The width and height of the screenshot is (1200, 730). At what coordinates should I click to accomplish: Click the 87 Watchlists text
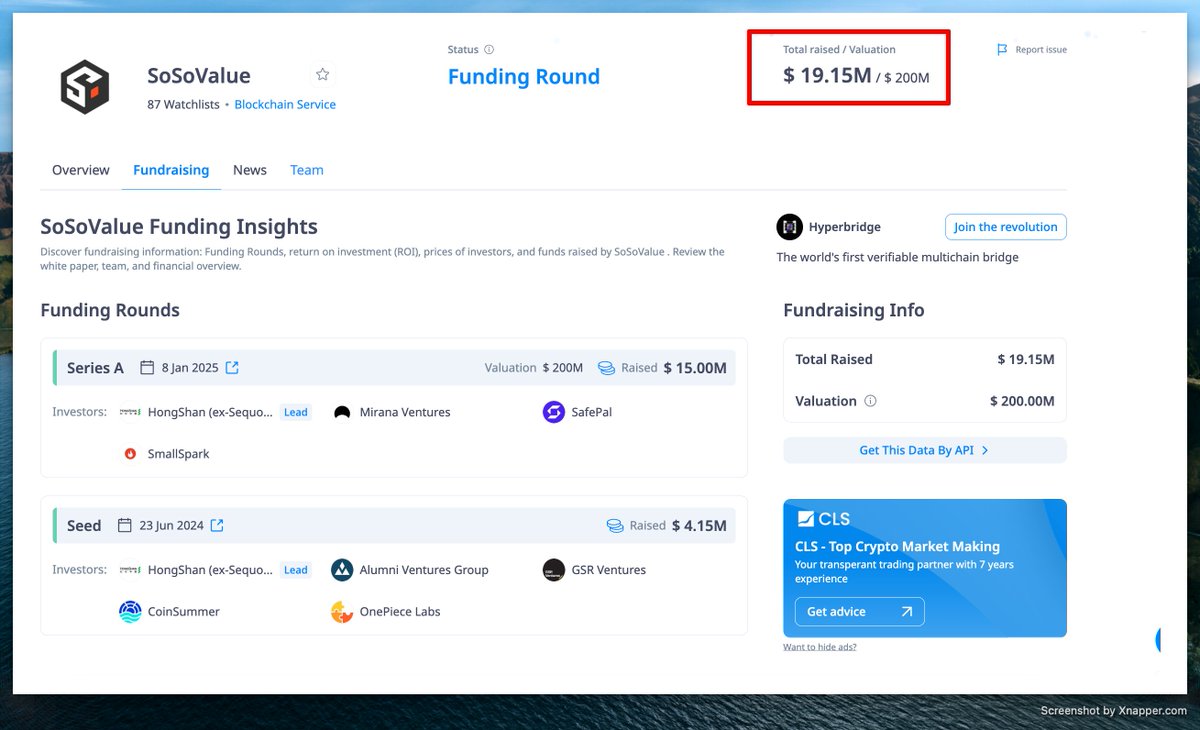click(x=183, y=104)
